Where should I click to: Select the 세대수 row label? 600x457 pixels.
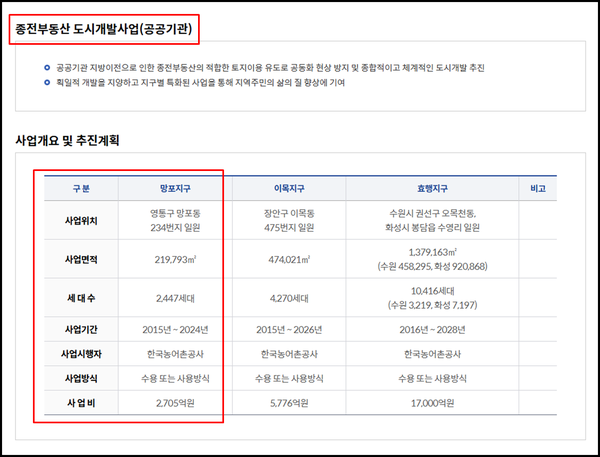click(x=81, y=298)
